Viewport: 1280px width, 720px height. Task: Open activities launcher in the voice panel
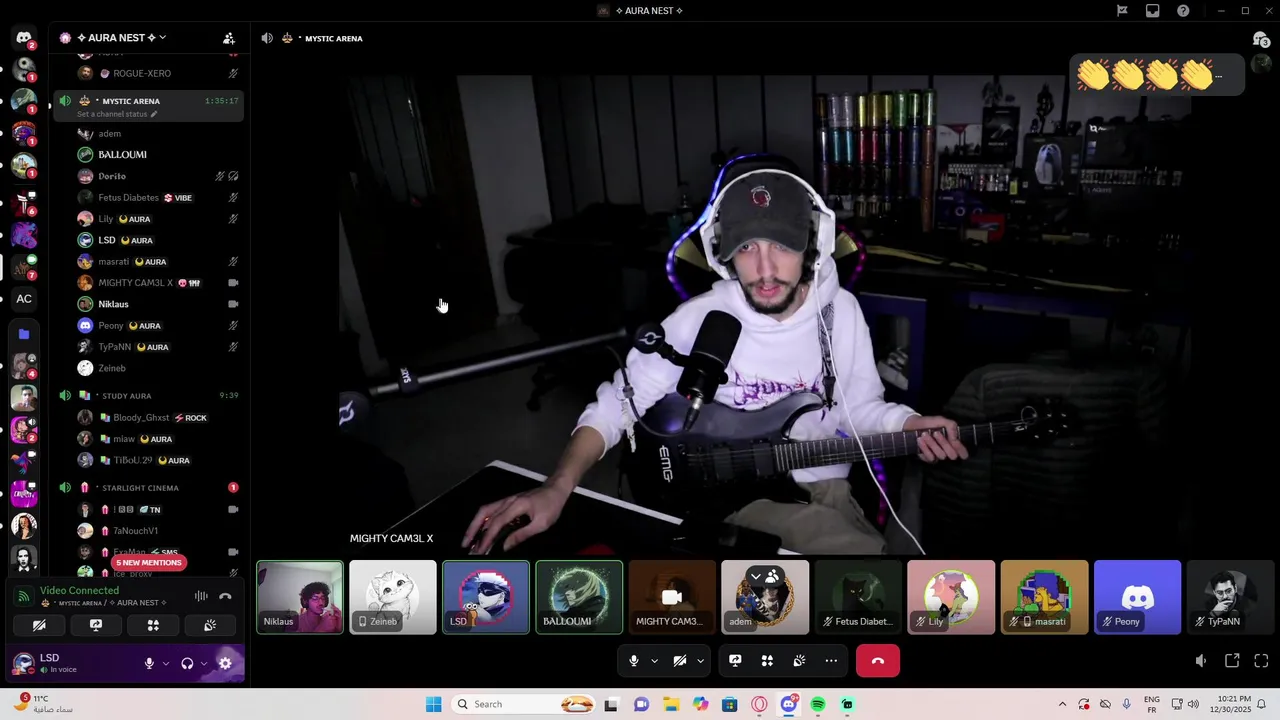point(153,625)
